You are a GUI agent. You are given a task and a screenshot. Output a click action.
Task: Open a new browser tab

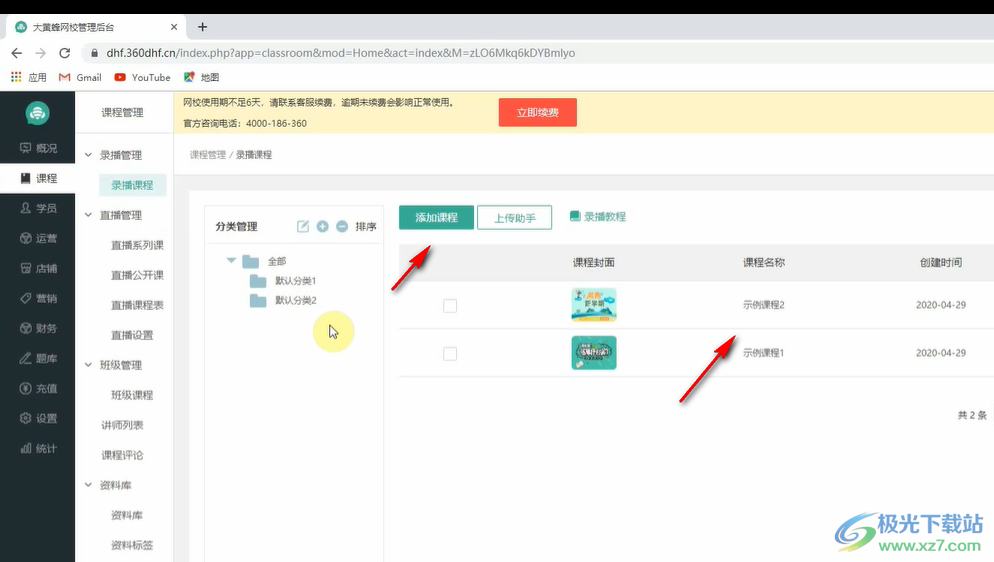click(x=202, y=27)
